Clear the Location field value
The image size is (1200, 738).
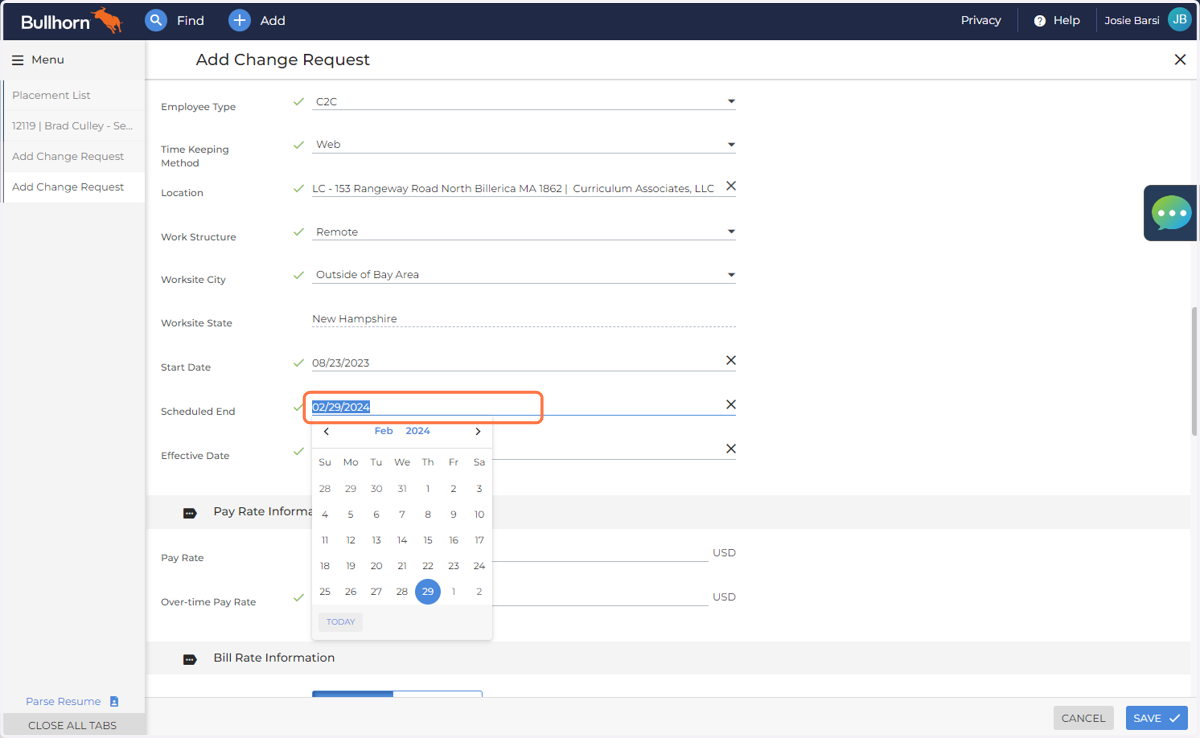coord(731,186)
